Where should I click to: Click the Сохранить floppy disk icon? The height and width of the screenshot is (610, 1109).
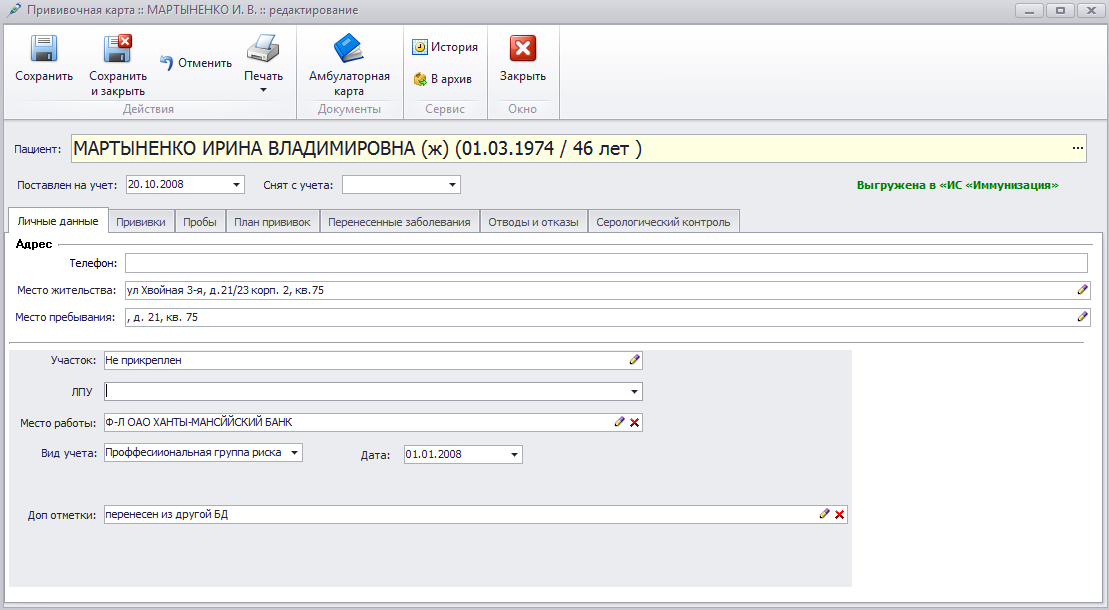(43, 50)
